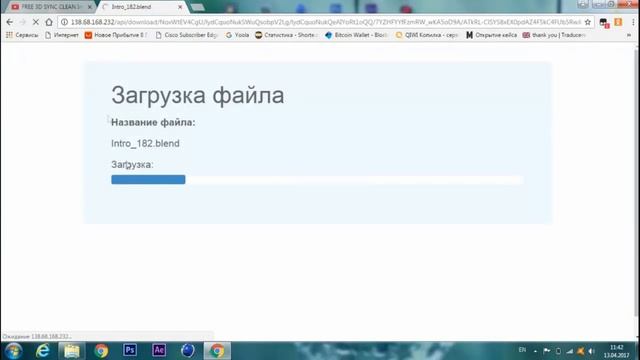The image size is (640, 360).
Task: Open the browser home page
Action: click(x=49, y=22)
